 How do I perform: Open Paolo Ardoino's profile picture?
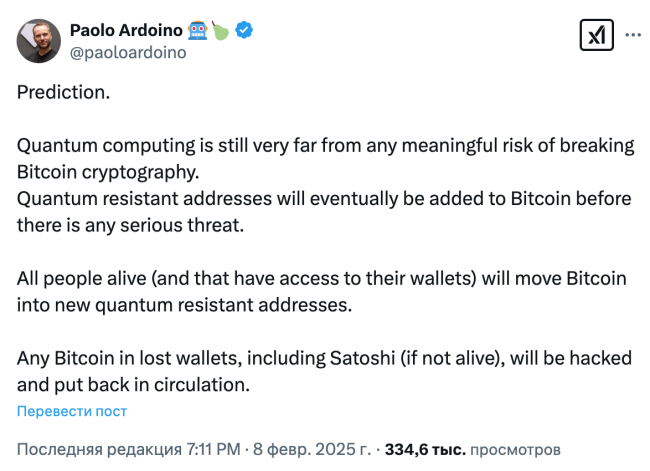[x=39, y=41]
